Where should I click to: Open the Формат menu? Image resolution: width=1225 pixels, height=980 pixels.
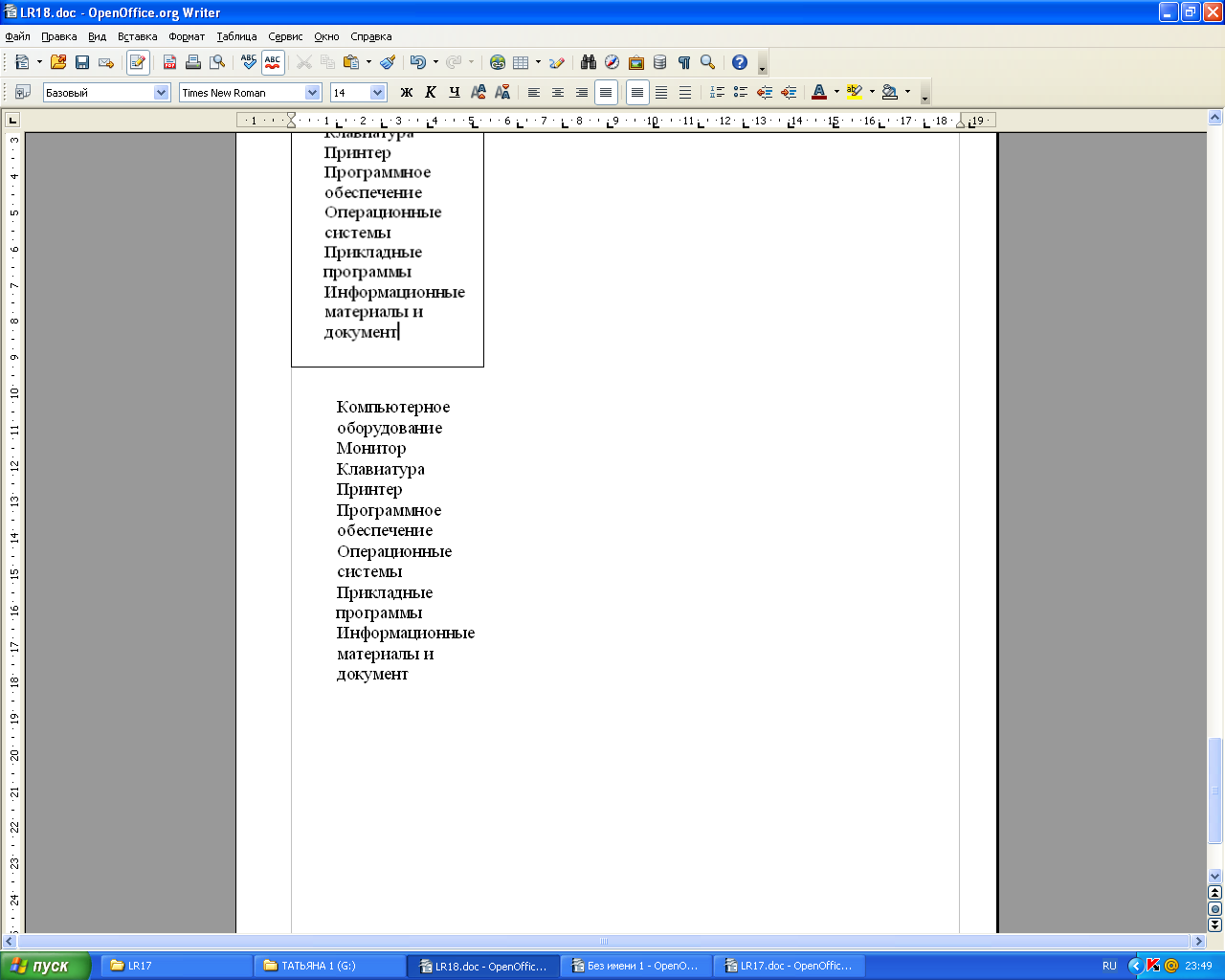[187, 36]
